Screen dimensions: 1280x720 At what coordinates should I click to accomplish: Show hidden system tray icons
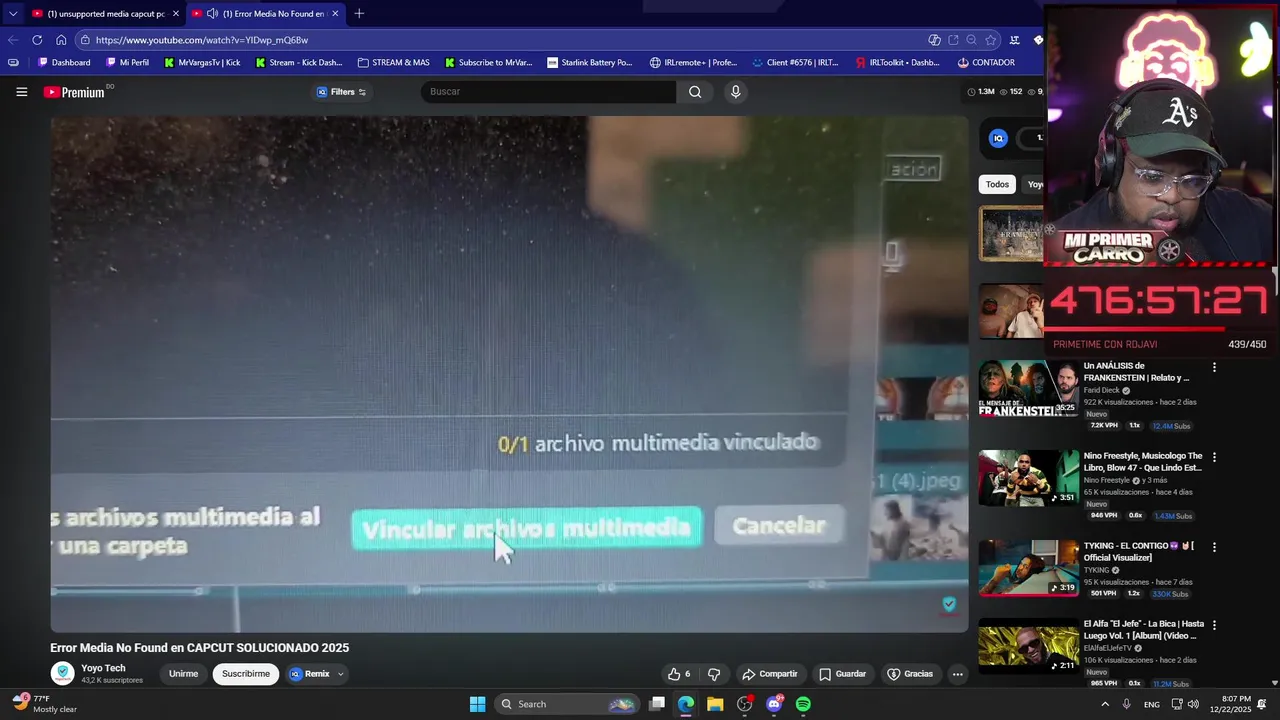pos(1105,704)
